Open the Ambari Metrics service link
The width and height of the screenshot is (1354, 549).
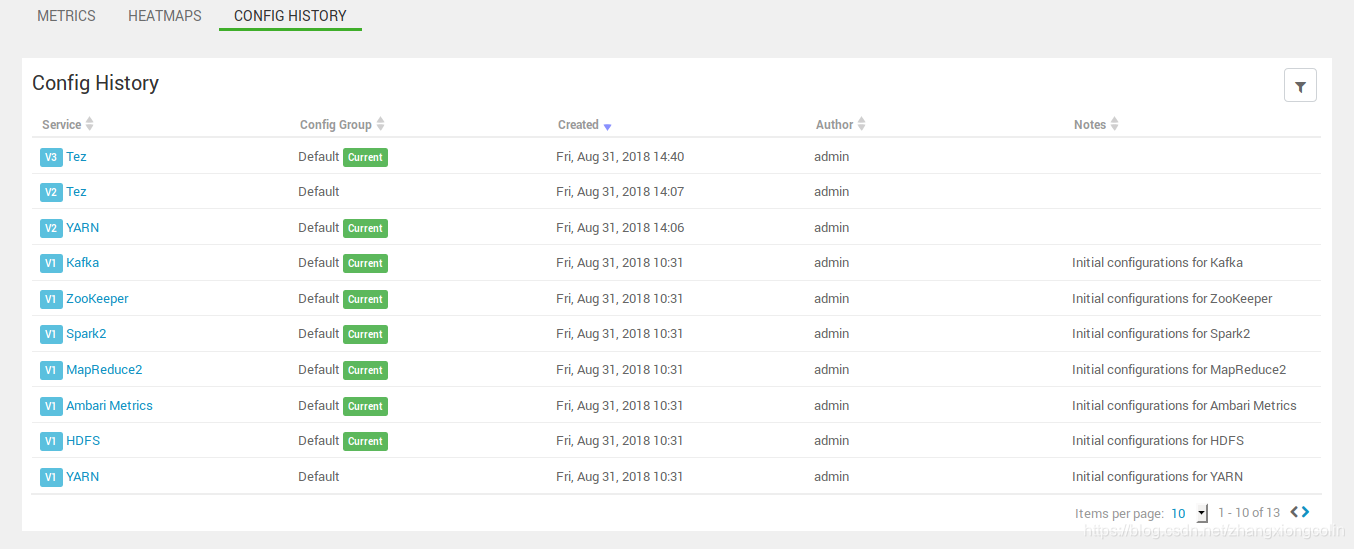[x=109, y=406]
